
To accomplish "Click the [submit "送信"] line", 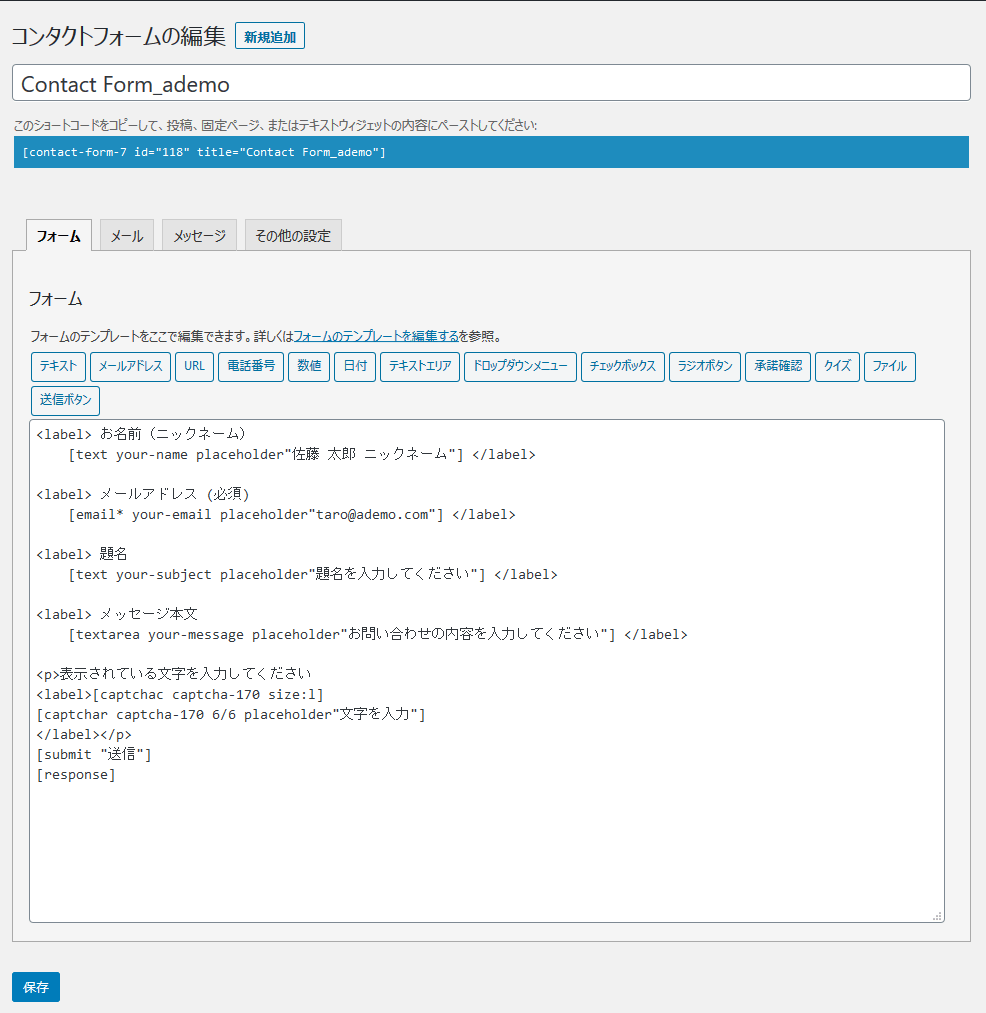I will point(94,755).
